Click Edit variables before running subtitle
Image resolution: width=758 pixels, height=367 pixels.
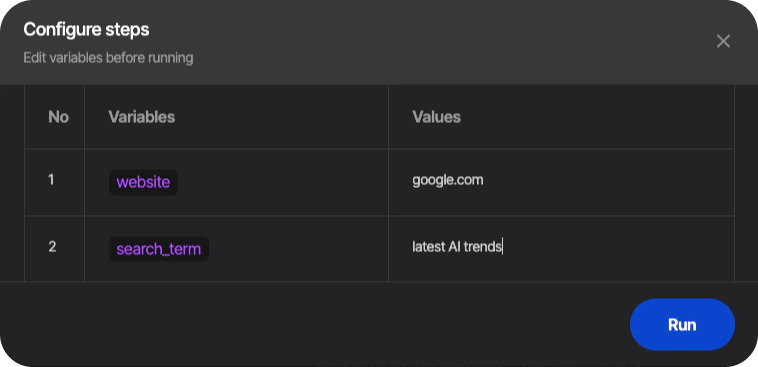(108, 58)
